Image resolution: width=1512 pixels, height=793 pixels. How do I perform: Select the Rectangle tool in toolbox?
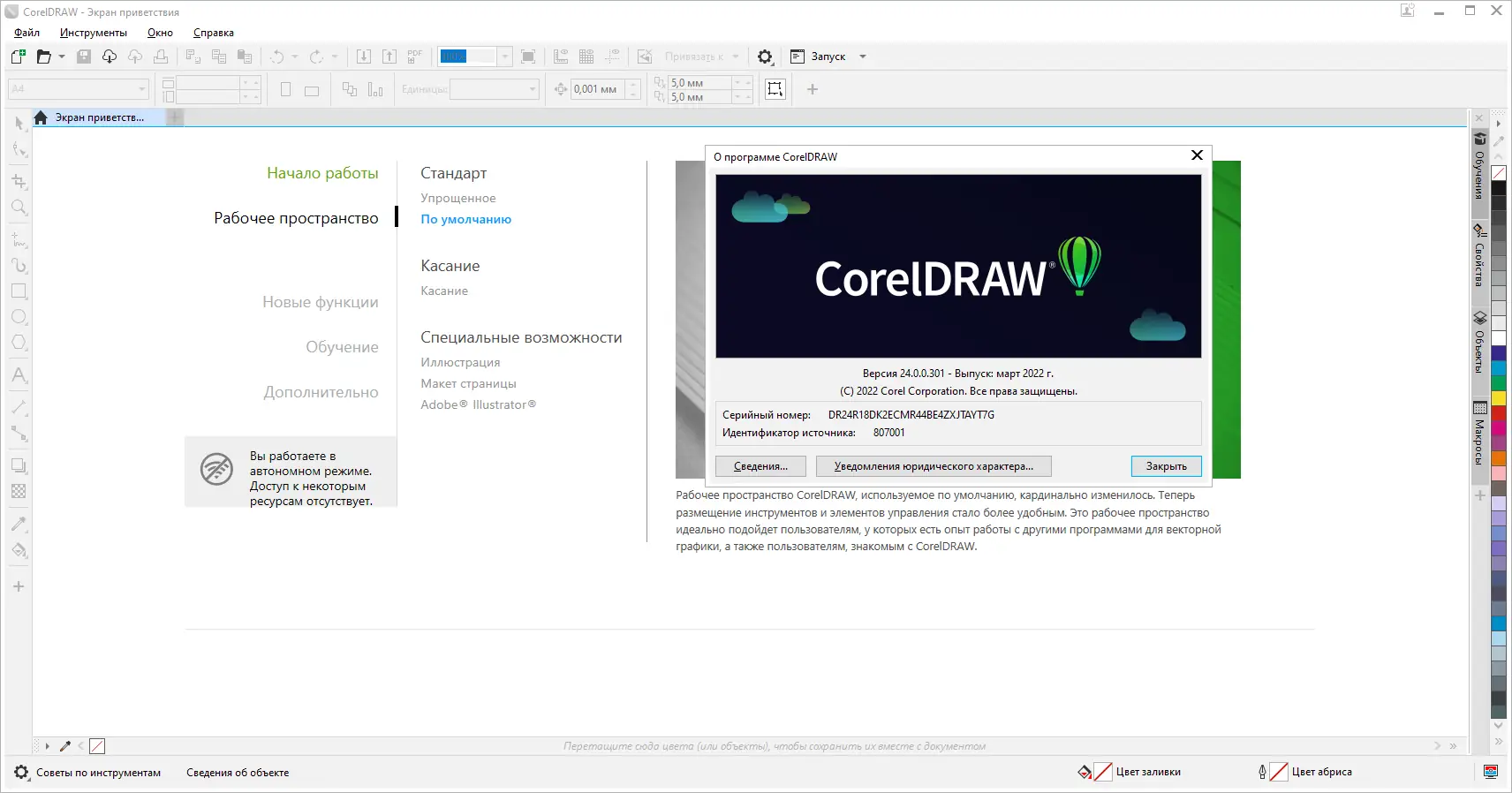[19, 291]
